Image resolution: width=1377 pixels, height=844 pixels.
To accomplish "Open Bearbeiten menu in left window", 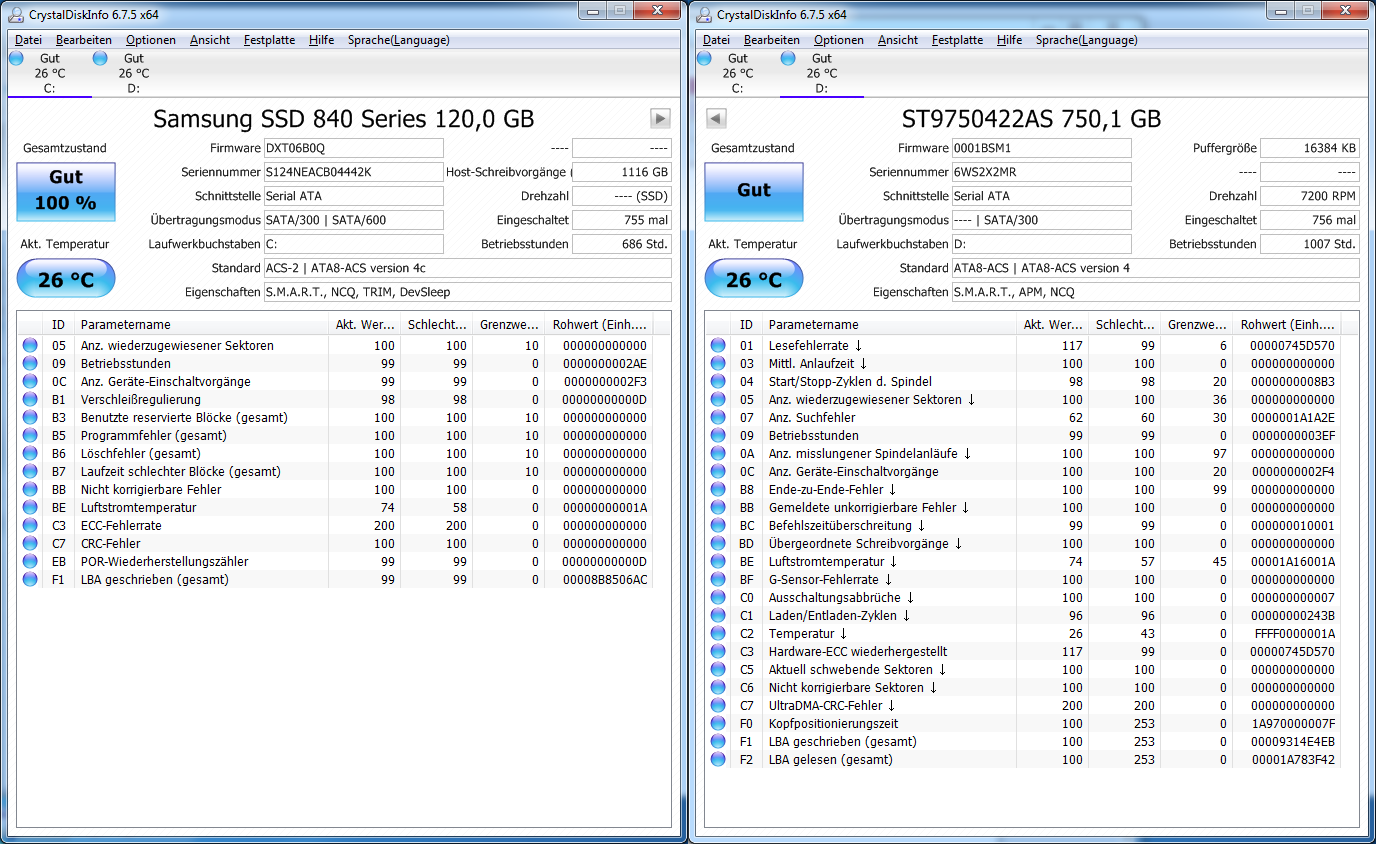I will [x=84, y=40].
